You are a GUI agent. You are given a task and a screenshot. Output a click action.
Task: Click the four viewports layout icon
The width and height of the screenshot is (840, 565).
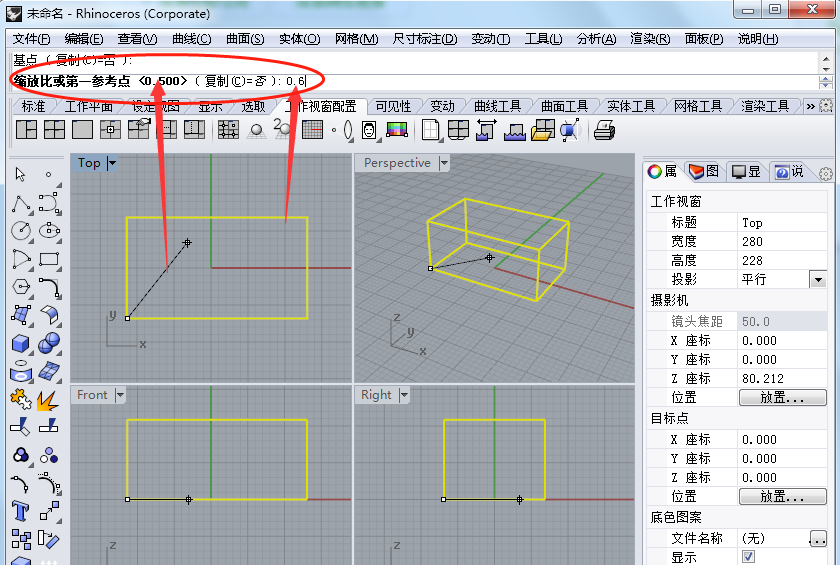click(x=54, y=130)
